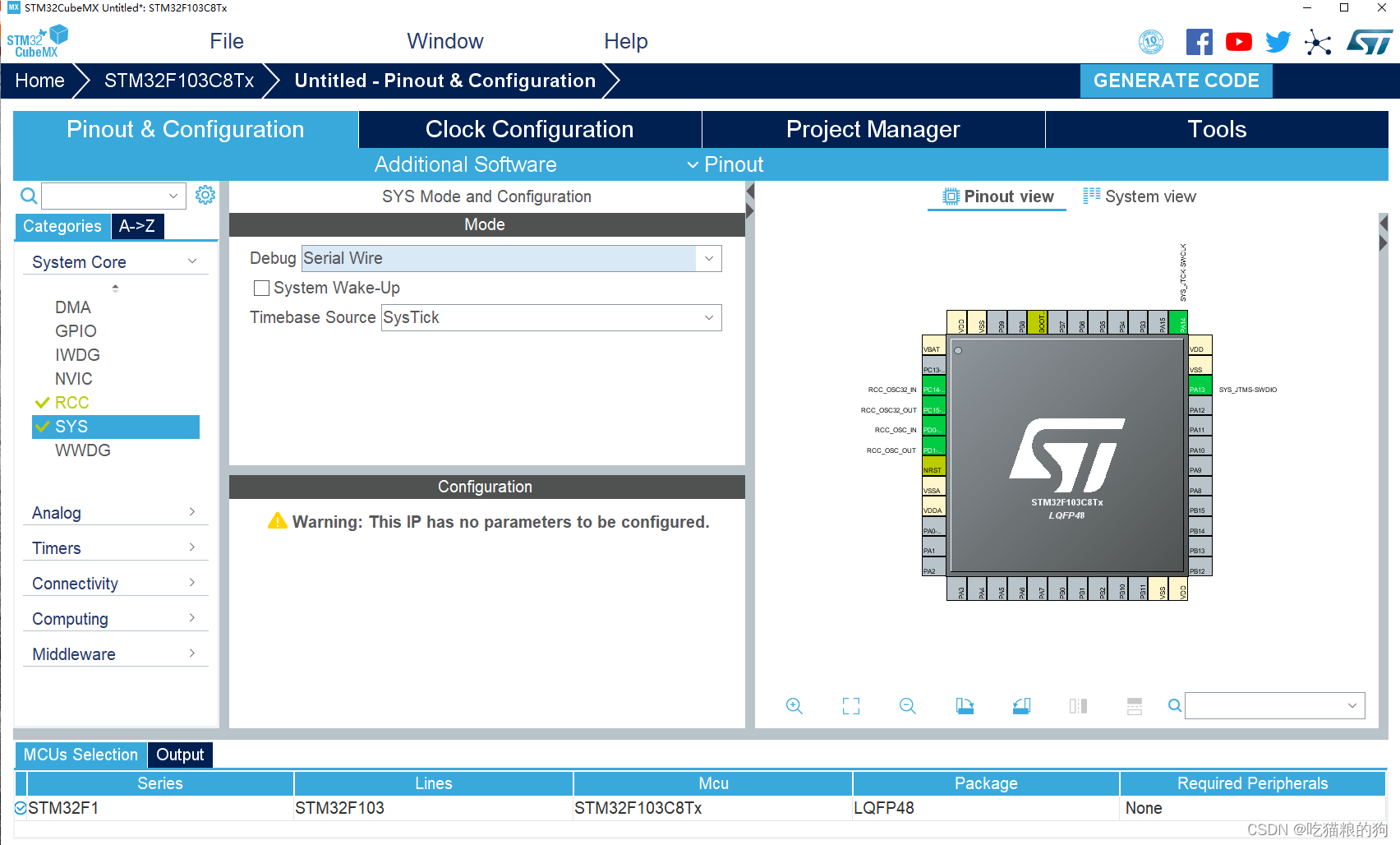Open the Timebase Source dropdown
The width and height of the screenshot is (1400, 845).
708,317
